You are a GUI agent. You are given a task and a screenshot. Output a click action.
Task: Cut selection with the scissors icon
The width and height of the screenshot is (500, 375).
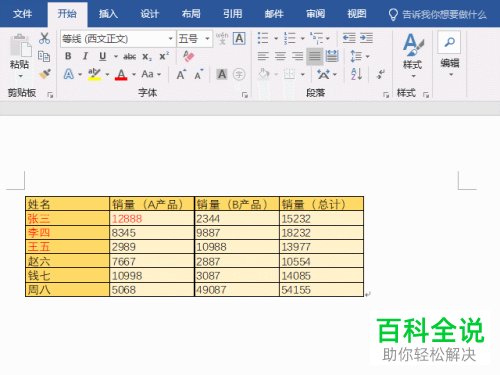(x=44, y=38)
